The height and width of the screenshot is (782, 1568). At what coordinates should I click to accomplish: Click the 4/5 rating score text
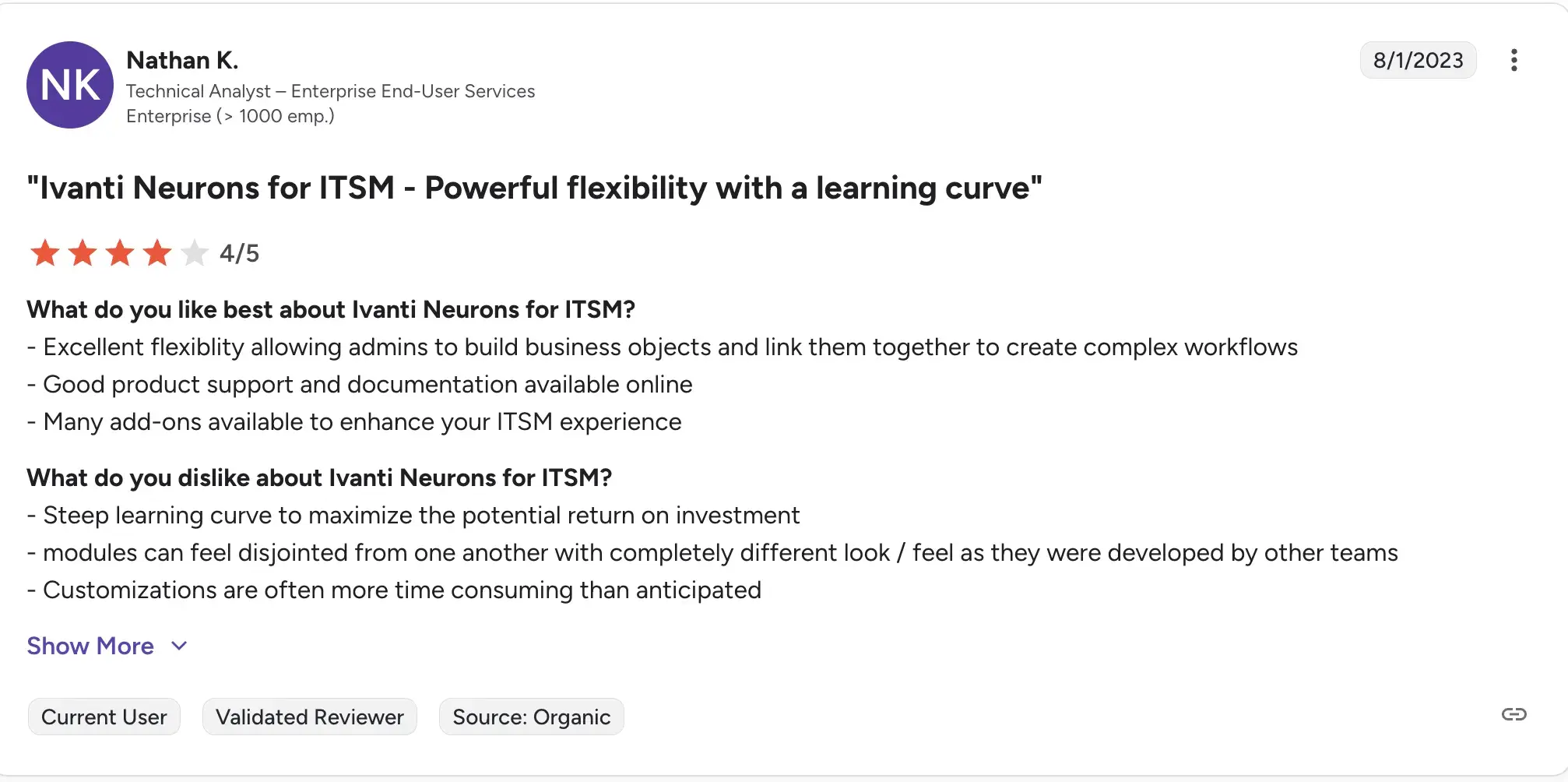239,253
